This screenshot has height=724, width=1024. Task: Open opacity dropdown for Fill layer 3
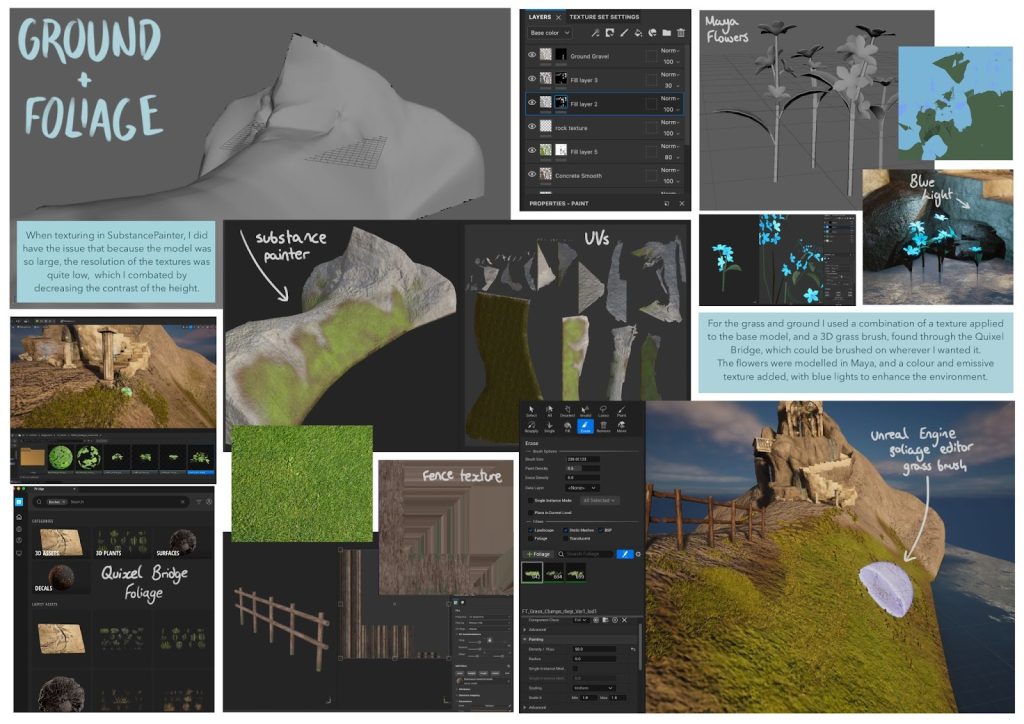[671, 86]
